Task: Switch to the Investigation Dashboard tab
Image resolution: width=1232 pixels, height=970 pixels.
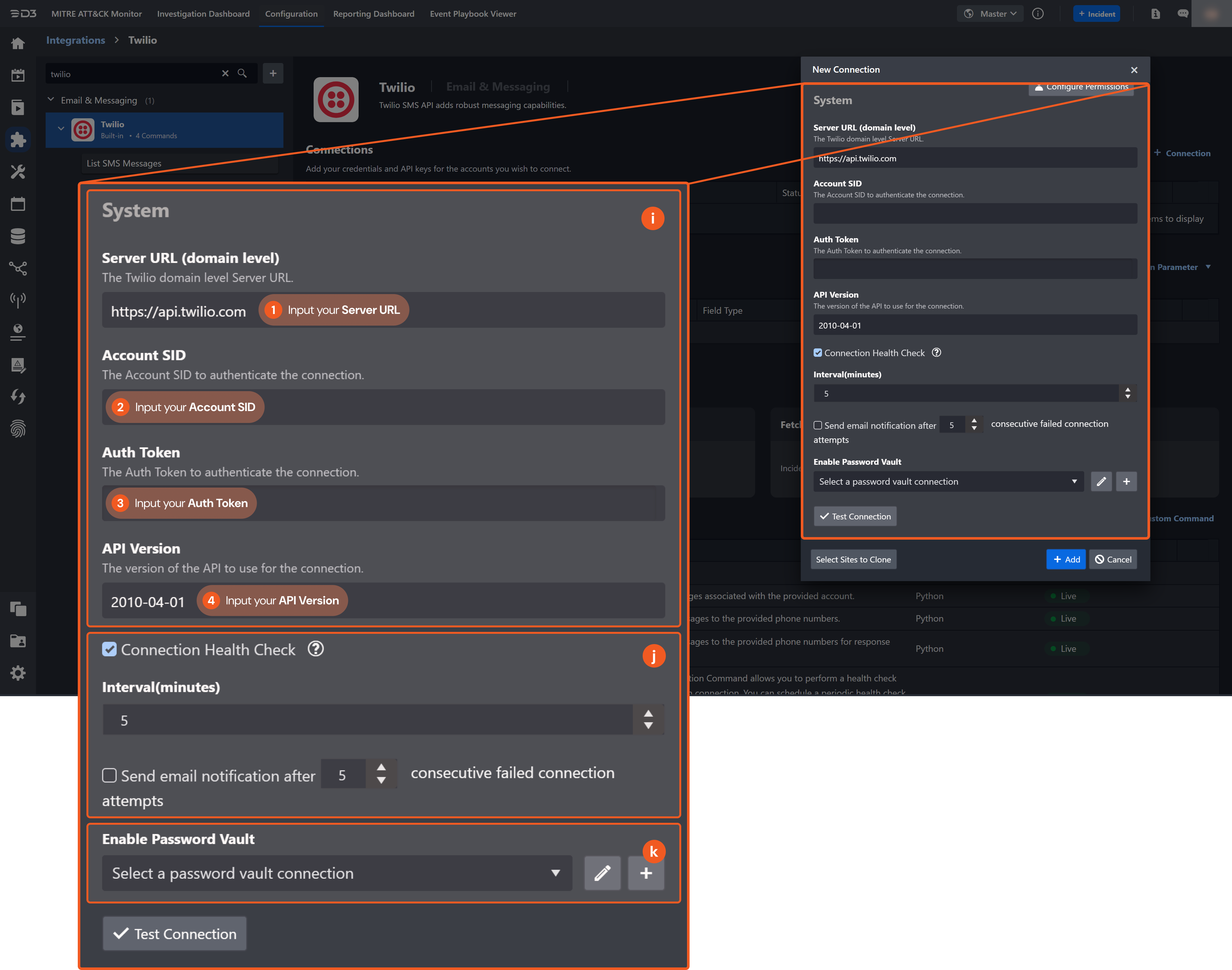Action: point(203,13)
